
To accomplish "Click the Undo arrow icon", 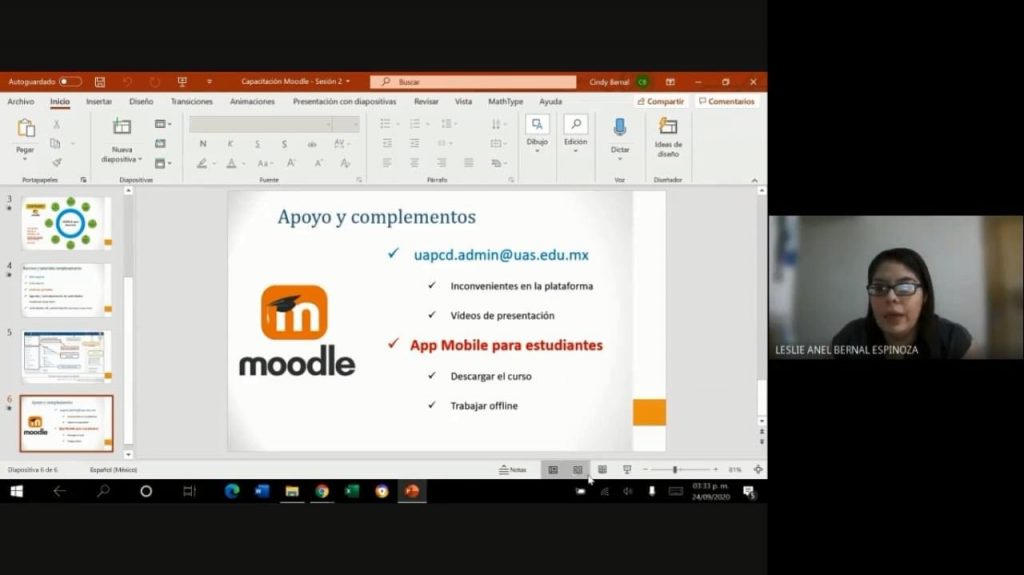I will (127, 82).
